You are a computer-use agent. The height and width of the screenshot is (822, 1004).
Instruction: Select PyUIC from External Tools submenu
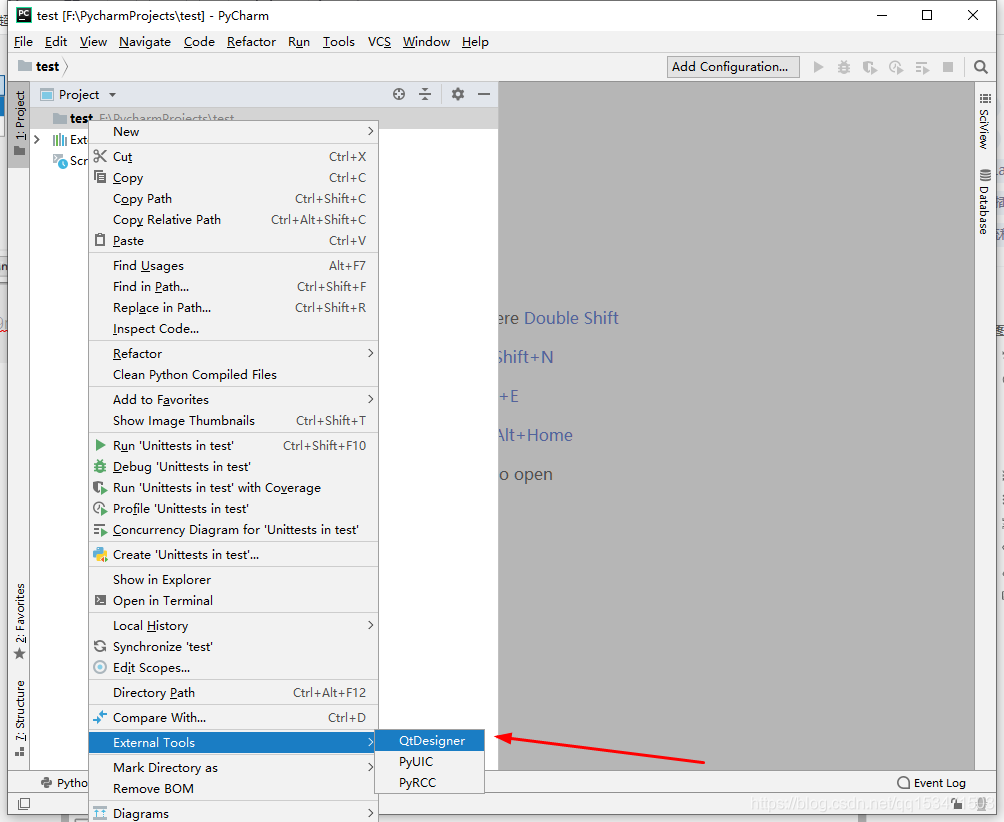(430, 762)
